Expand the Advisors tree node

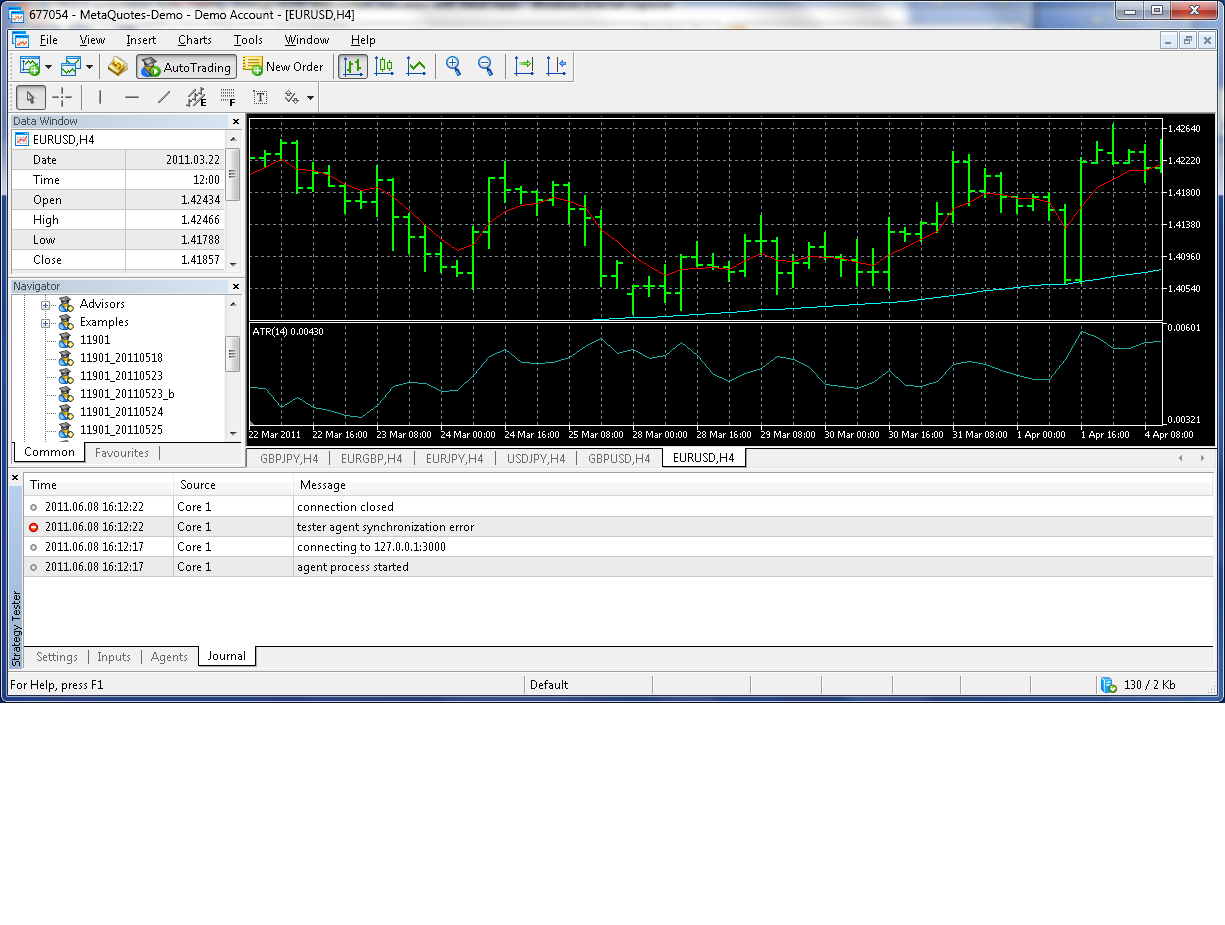(45, 304)
